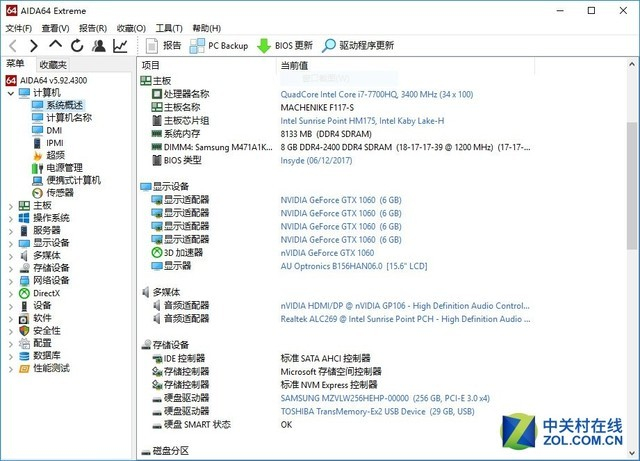The image size is (640, 461).
Task: Open the 报告(R) menu
Action: point(93,28)
